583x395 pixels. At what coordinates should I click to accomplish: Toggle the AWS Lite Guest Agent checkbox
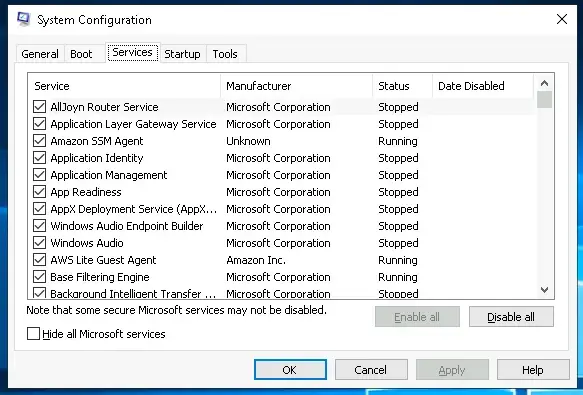[39, 260]
